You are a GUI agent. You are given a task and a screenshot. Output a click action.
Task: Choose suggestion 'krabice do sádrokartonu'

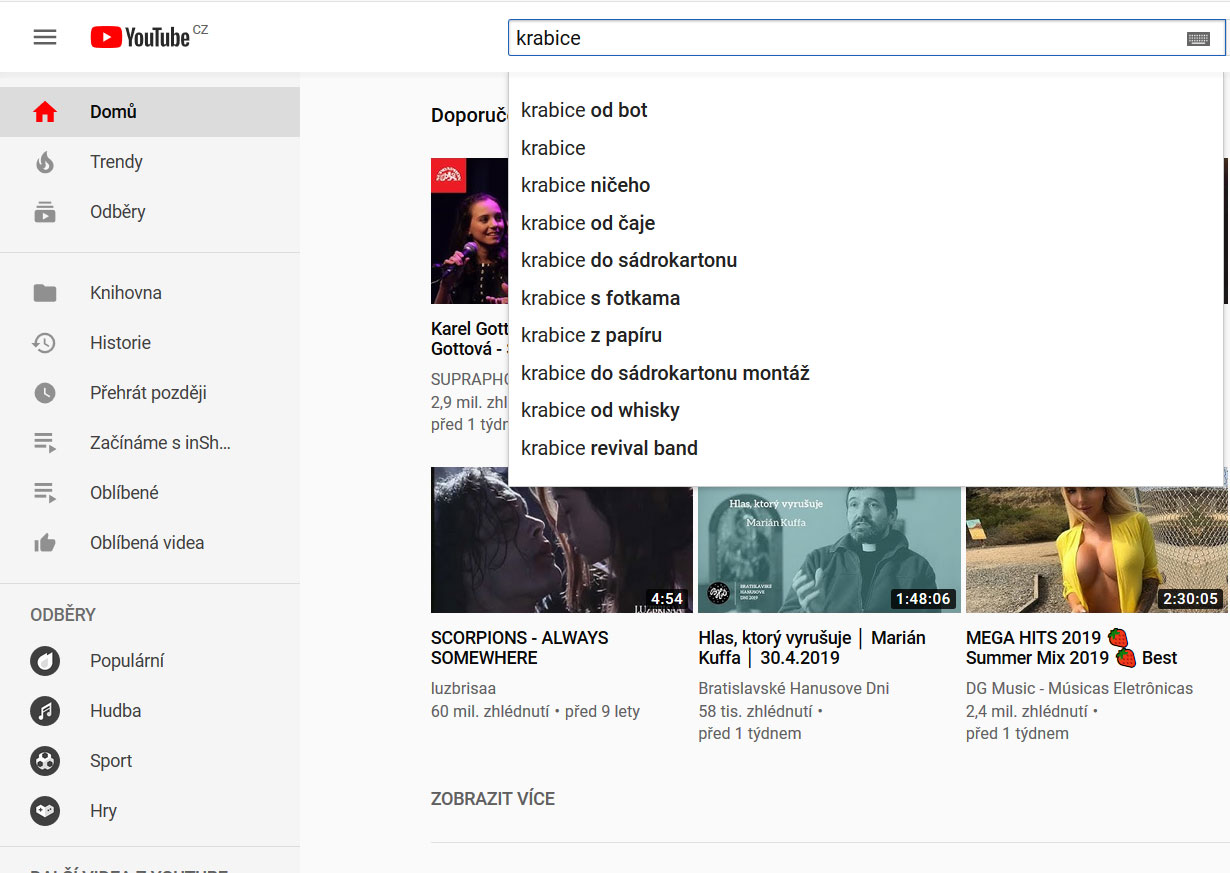coord(629,260)
